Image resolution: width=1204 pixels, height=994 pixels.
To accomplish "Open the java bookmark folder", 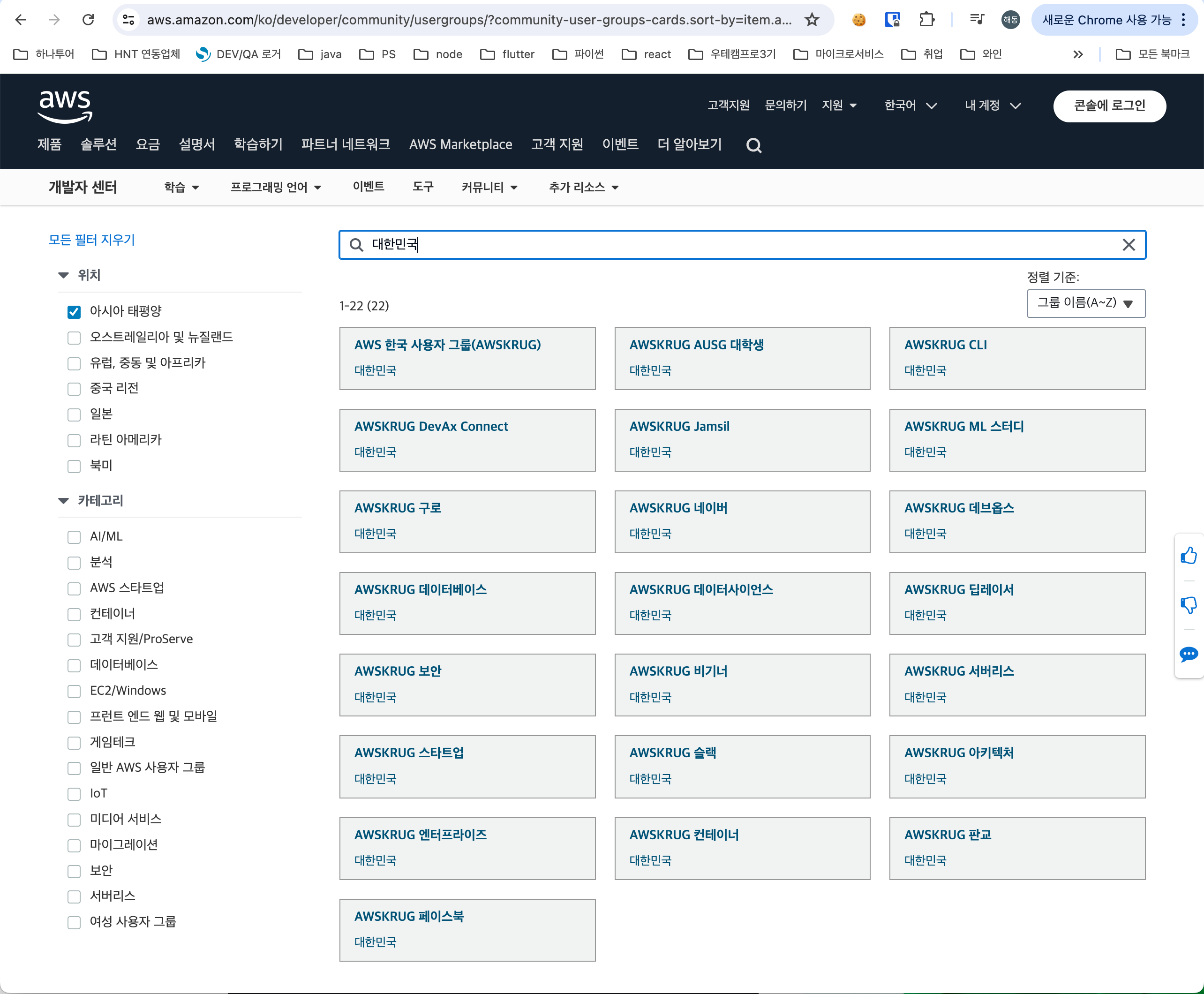I will 321,54.
